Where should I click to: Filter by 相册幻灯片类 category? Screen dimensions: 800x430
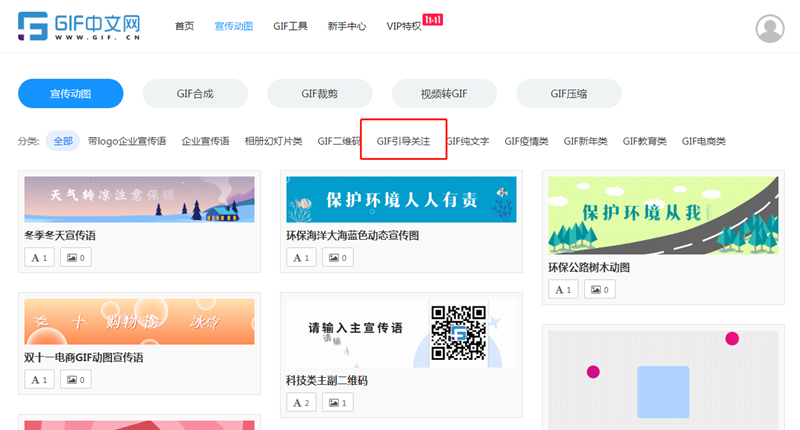273,141
